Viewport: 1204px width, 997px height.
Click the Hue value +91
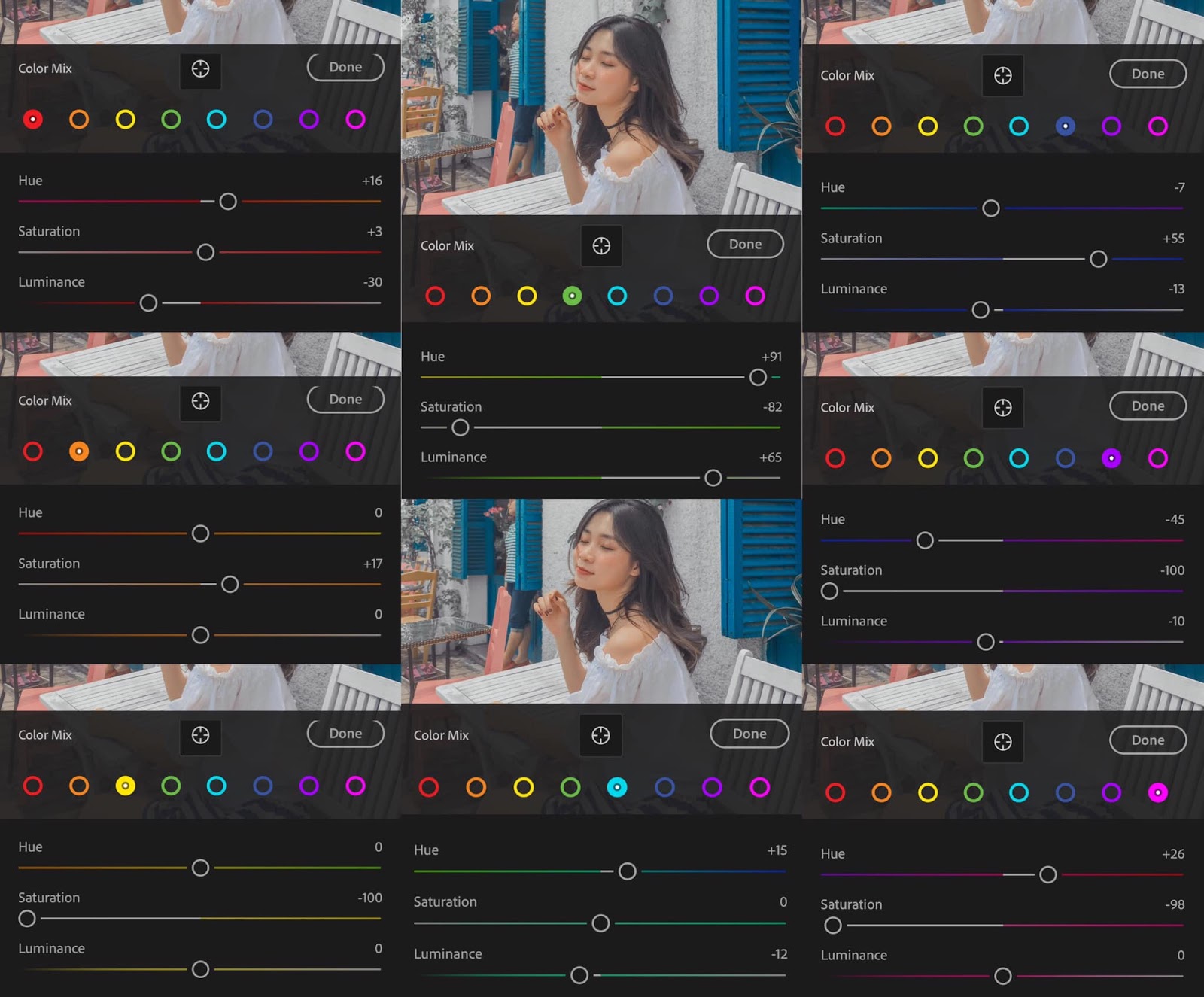(x=771, y=357)
